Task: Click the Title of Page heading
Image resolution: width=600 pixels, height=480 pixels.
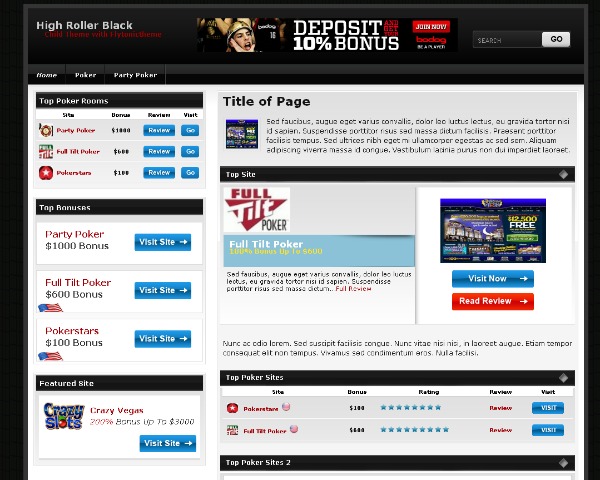Action: [x=267, y=101]
